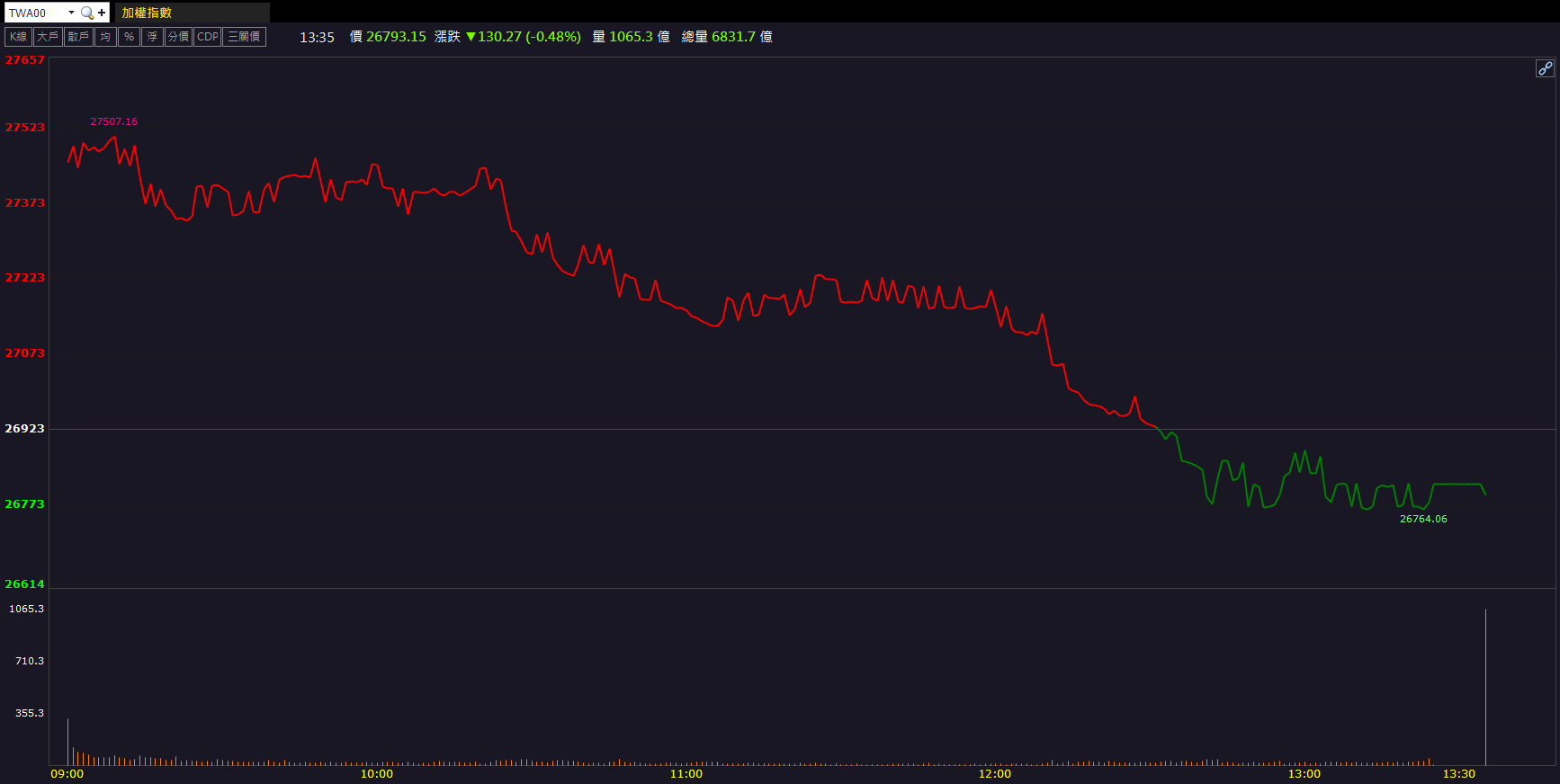
Task: Click the CDP indicator button
Action: pyautogui.click(x=208, y=37)
